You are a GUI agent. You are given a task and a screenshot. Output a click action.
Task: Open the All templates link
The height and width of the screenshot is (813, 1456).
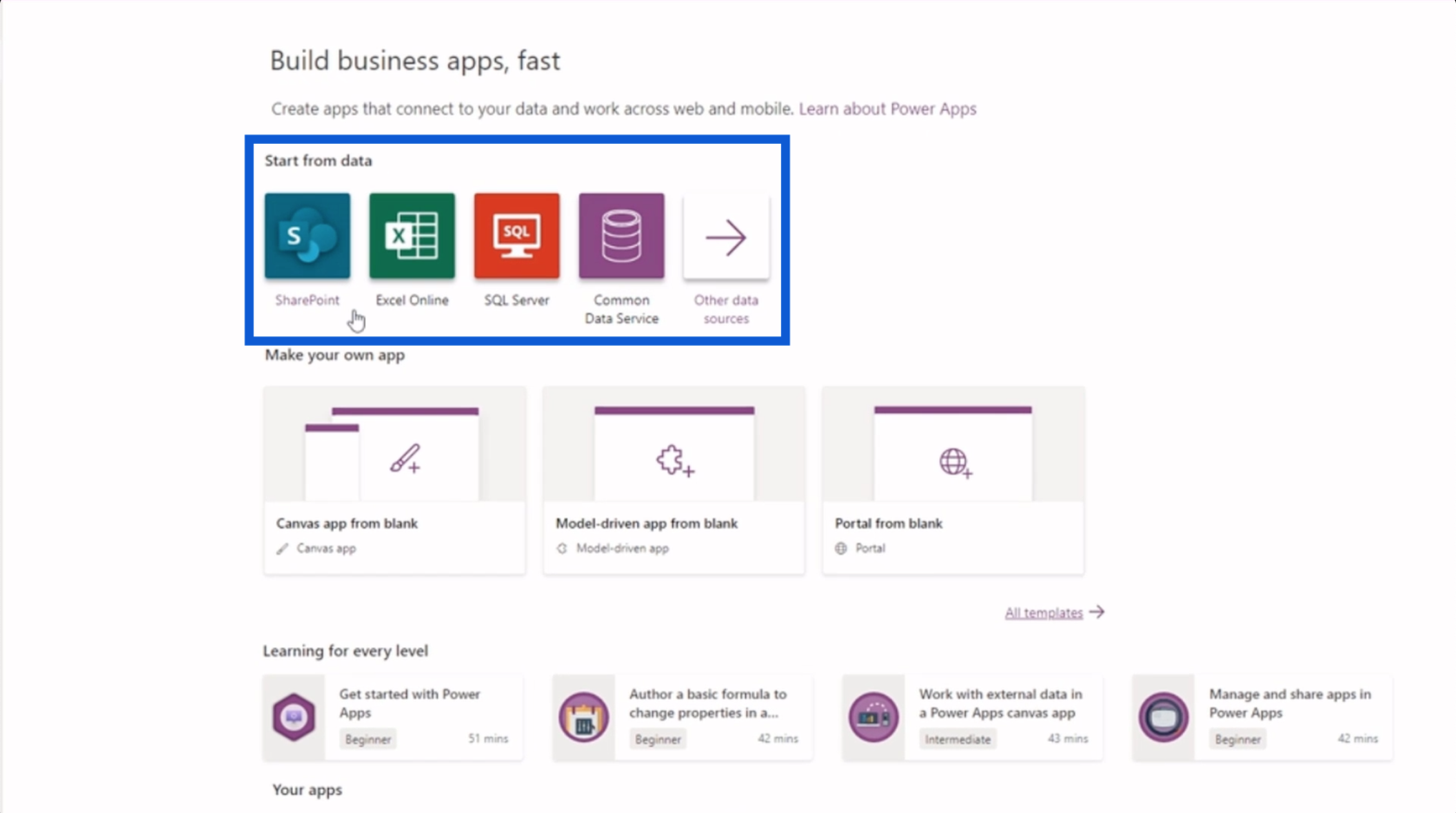pyautogui.click(x=1043, y=613)
